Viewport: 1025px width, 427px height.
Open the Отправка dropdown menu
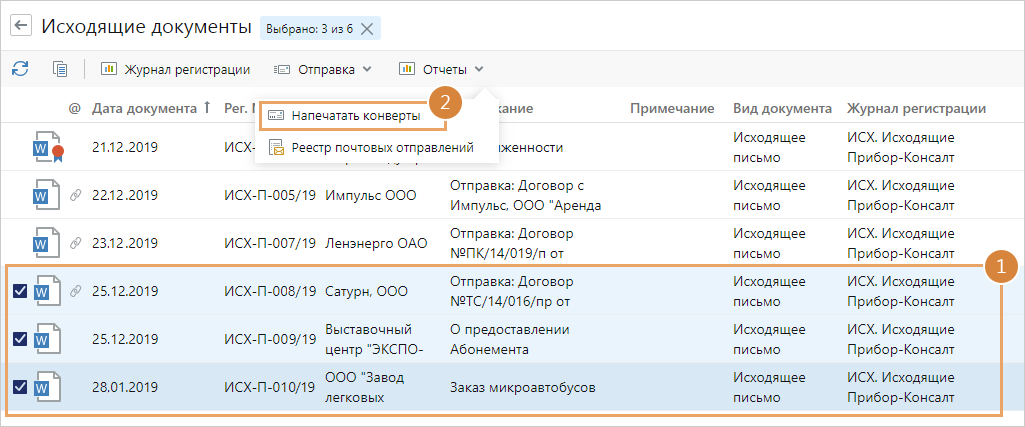click(x=322, y=69)
